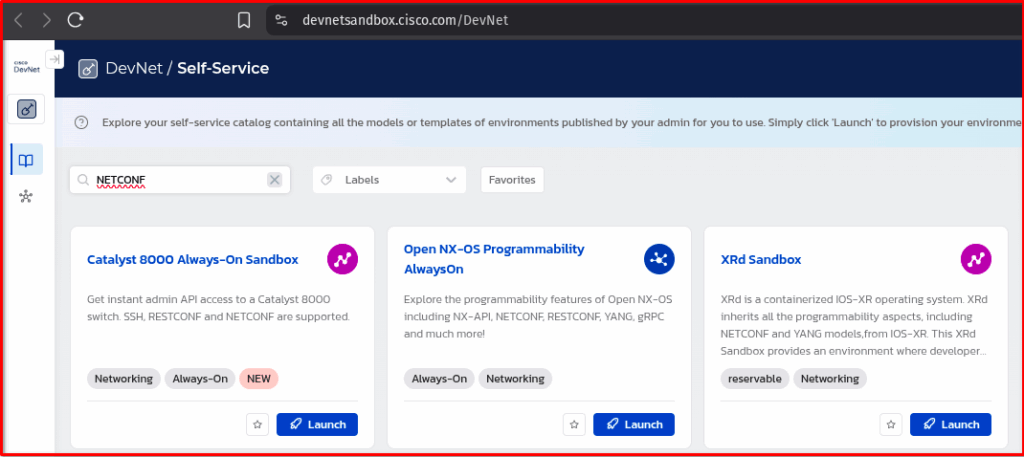Screen dimensions: 1024x457
Task: Click the help question mark icon in the info banner
Action: click(x=81, y=123)
